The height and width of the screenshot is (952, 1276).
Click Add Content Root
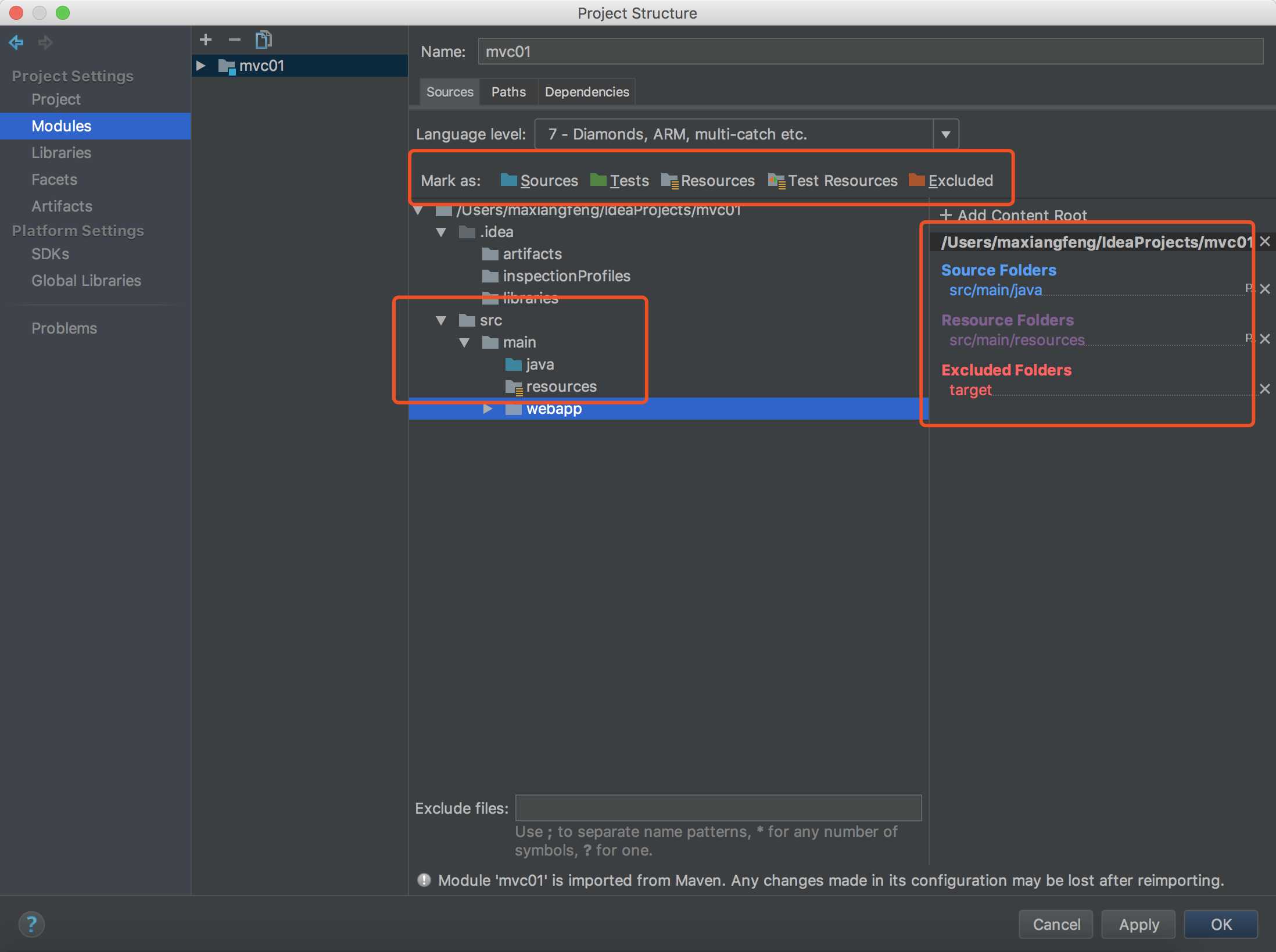tap(1013, 215)
